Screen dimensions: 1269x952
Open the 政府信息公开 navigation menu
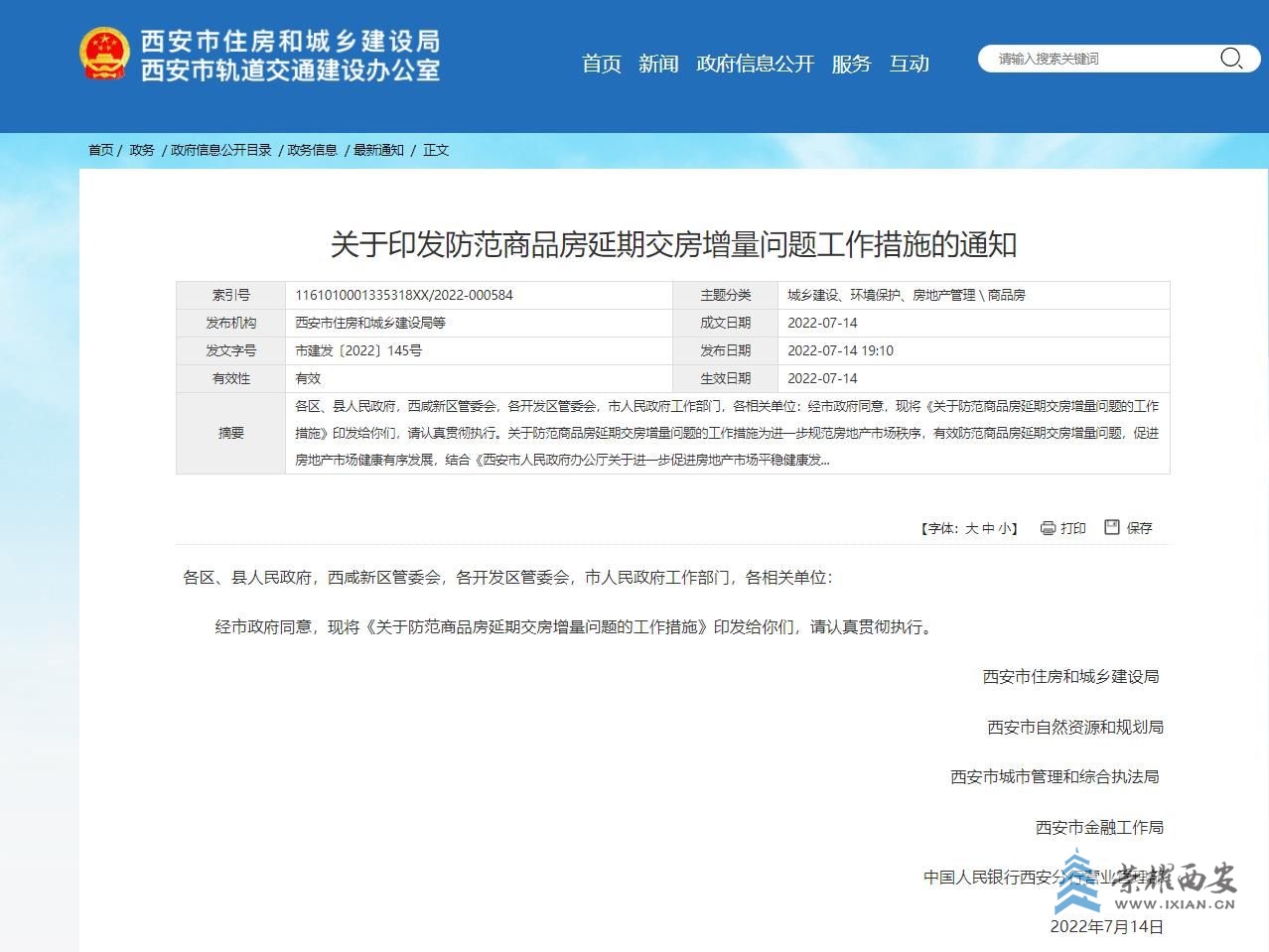(756, 64)
